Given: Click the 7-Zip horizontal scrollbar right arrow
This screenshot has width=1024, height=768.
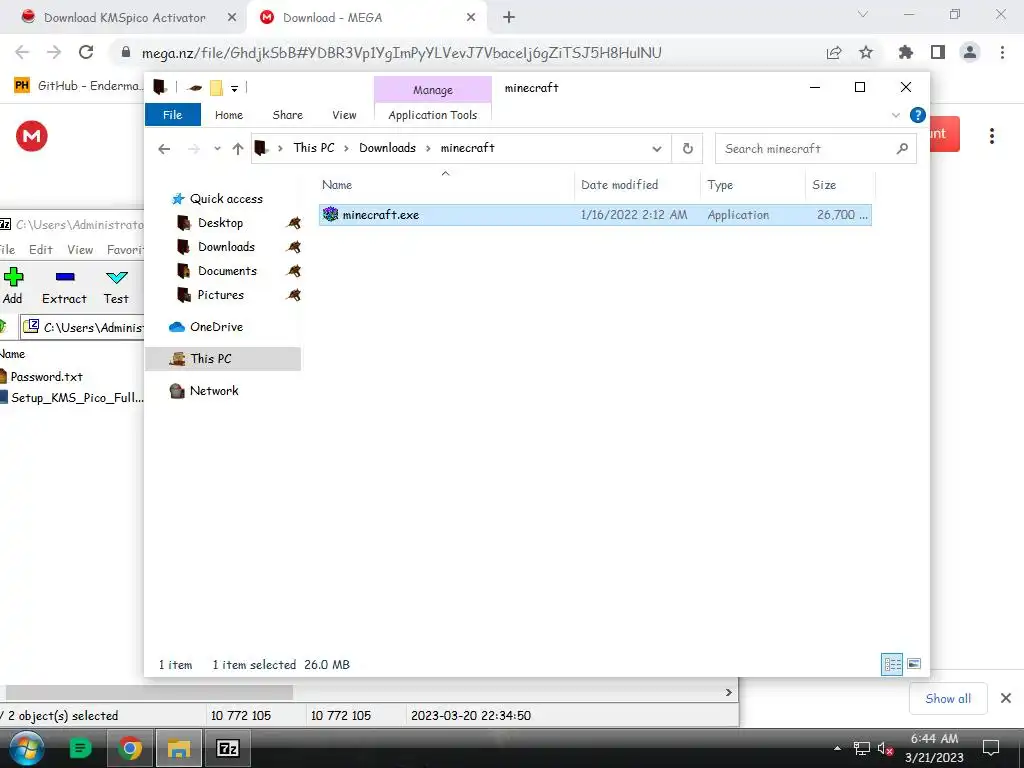Looking at the screenshot, I should [729, 692].
